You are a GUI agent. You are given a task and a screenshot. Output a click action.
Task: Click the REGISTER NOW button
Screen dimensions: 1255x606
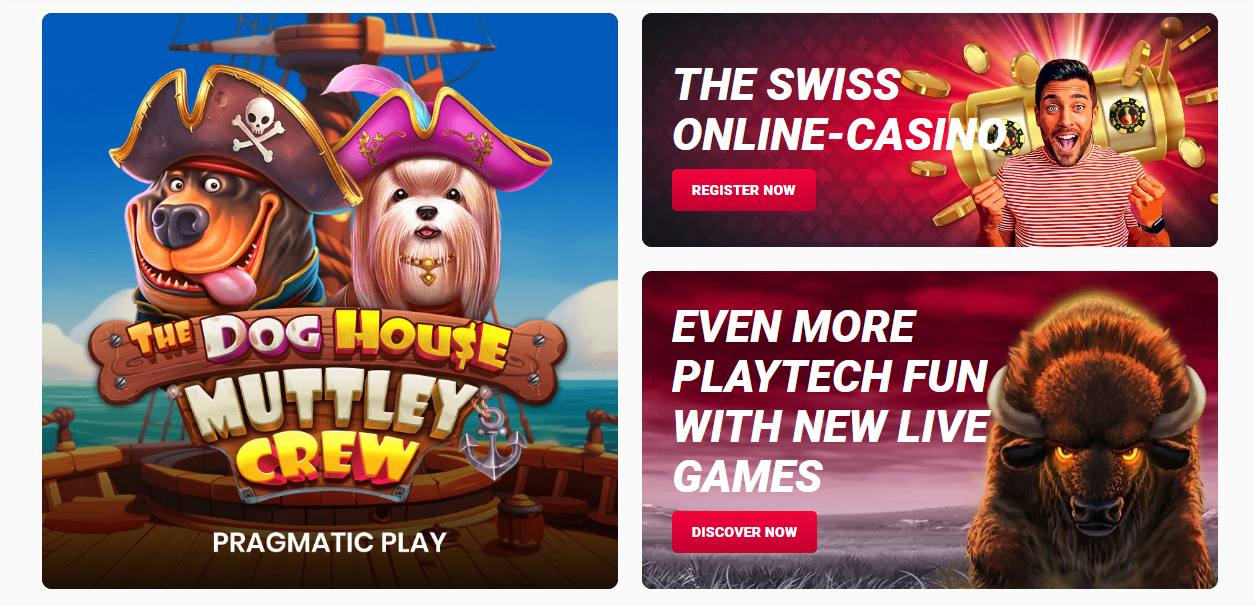pos(743,190)
